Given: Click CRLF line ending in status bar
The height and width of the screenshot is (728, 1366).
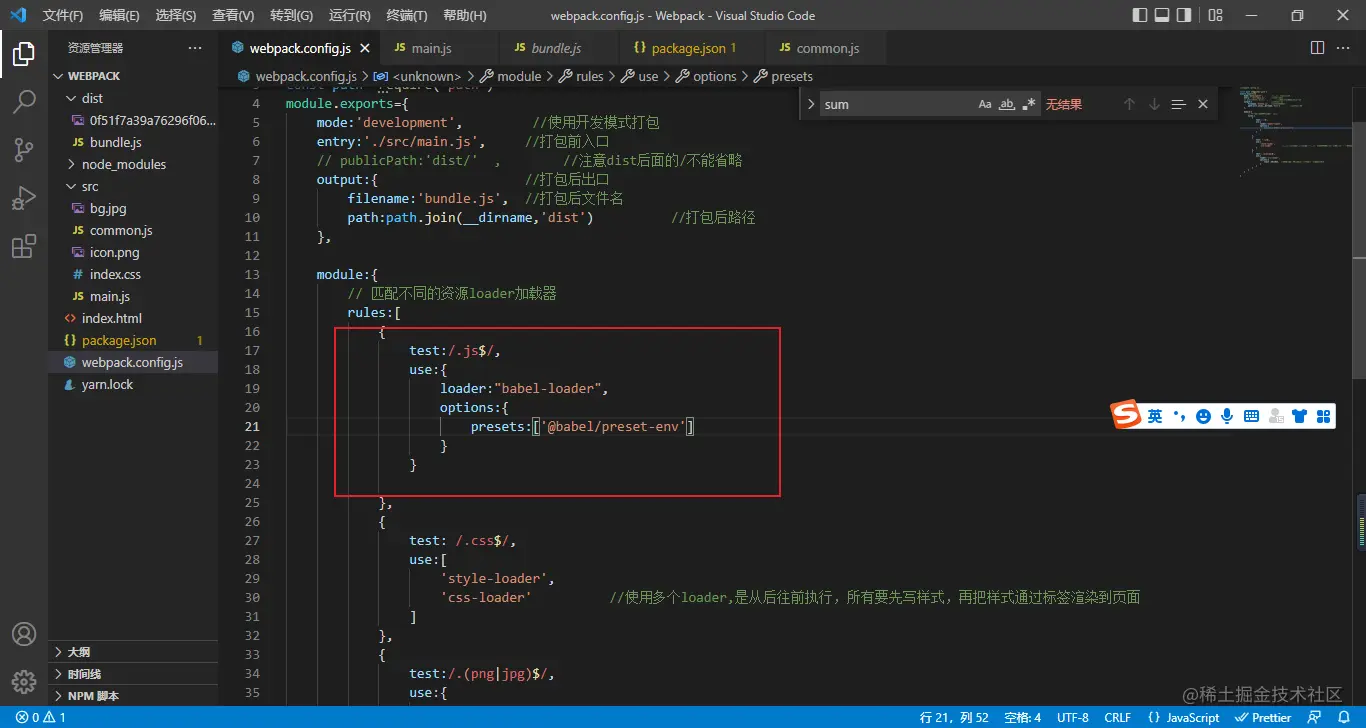Looking at the screenshot, I should [x=1118, y=717].
